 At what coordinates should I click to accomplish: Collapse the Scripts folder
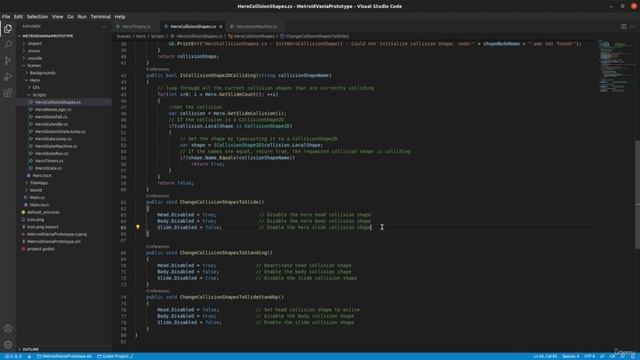click(39, 95)
